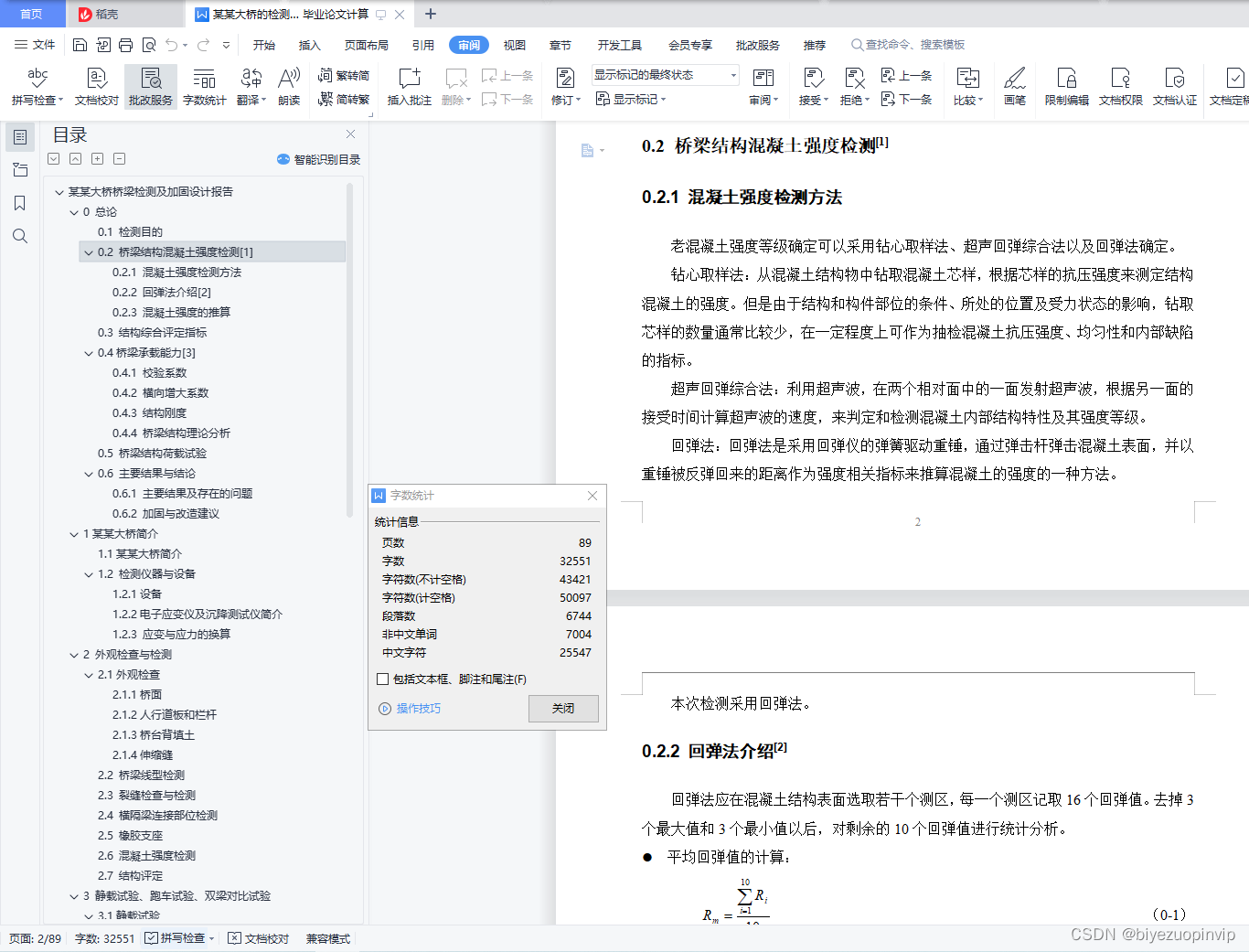The width and height of the screenshot is (1249, 952).
Task: Open the 文件 menu
Action: pos(35,45)
